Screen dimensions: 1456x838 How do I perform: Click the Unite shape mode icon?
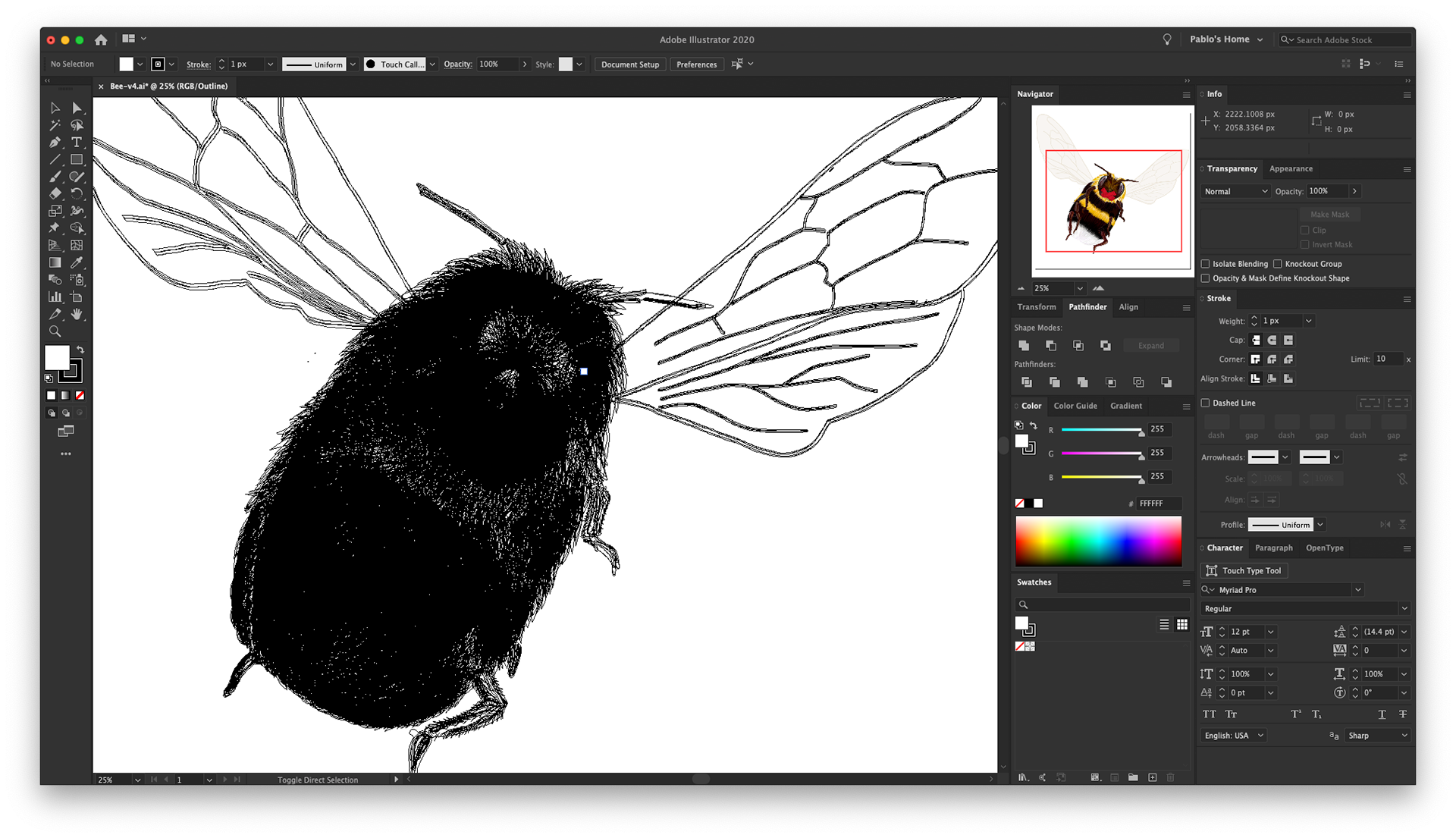1024,345
